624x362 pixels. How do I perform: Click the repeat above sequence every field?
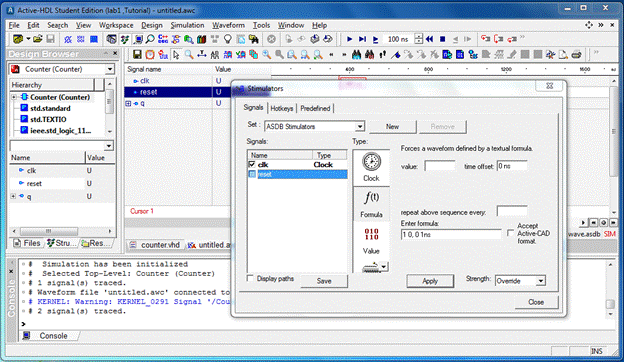tap(512, 212)
